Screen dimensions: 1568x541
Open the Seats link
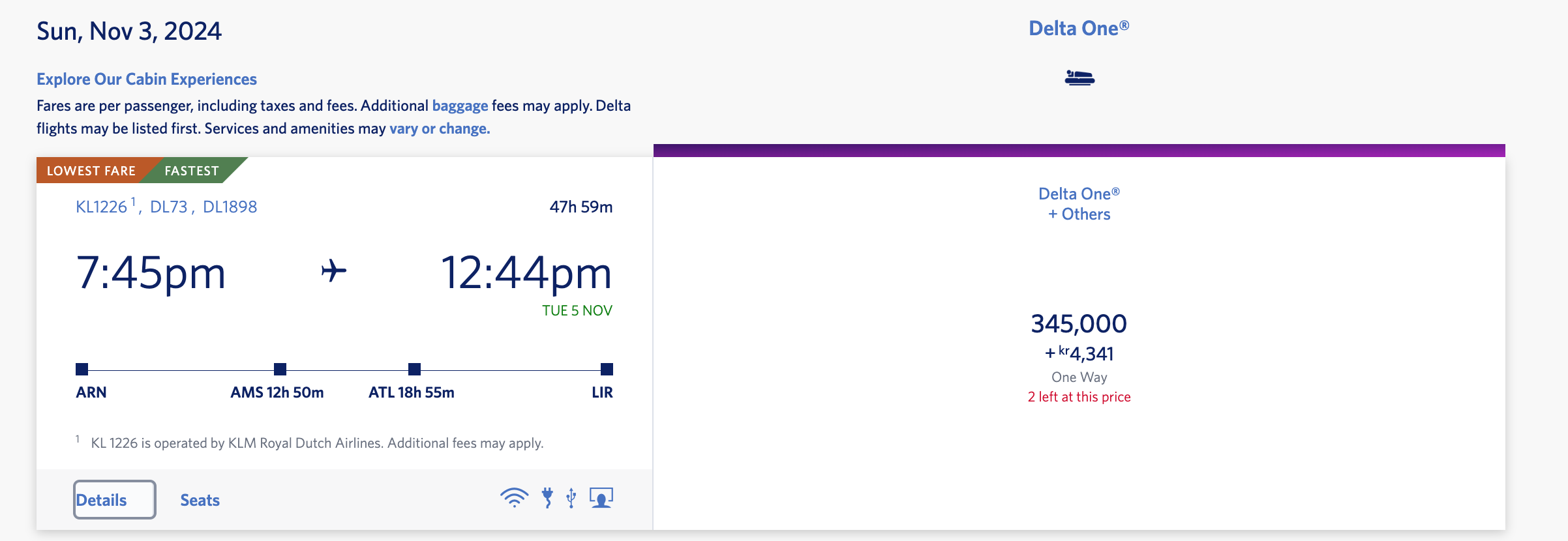[200, 500]
